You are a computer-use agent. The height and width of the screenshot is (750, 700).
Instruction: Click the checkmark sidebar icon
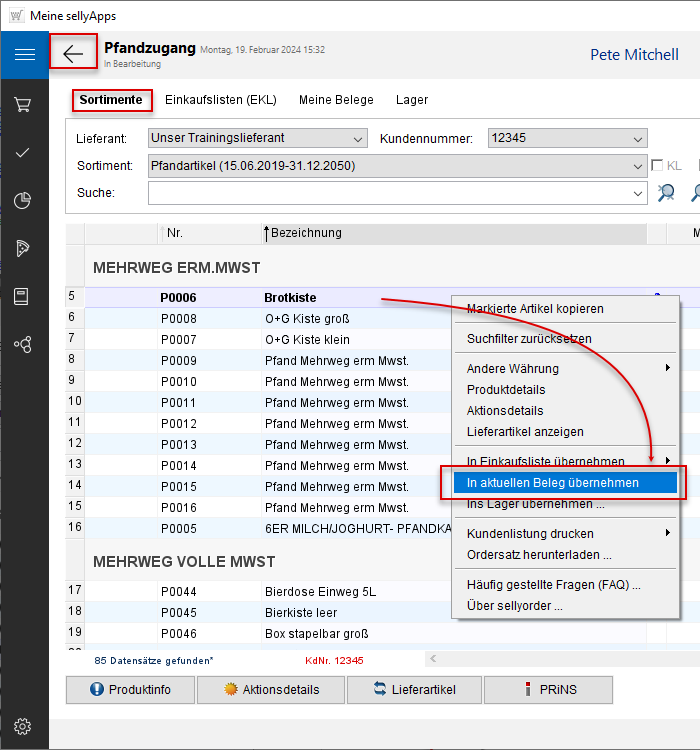click(x=24, y=152)
